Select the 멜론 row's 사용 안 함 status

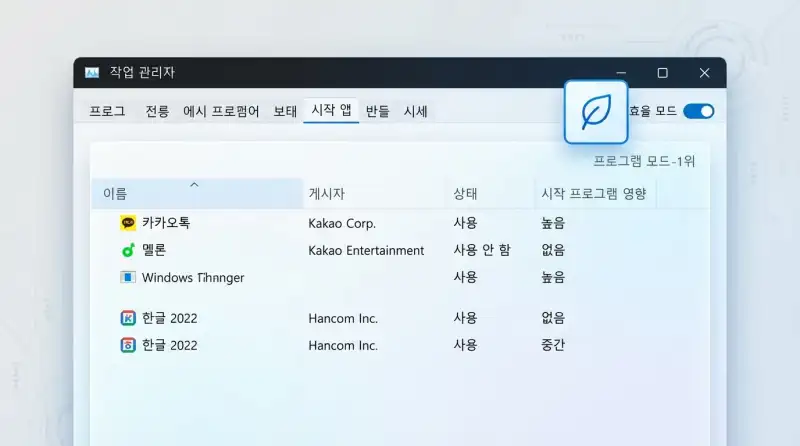481,250
